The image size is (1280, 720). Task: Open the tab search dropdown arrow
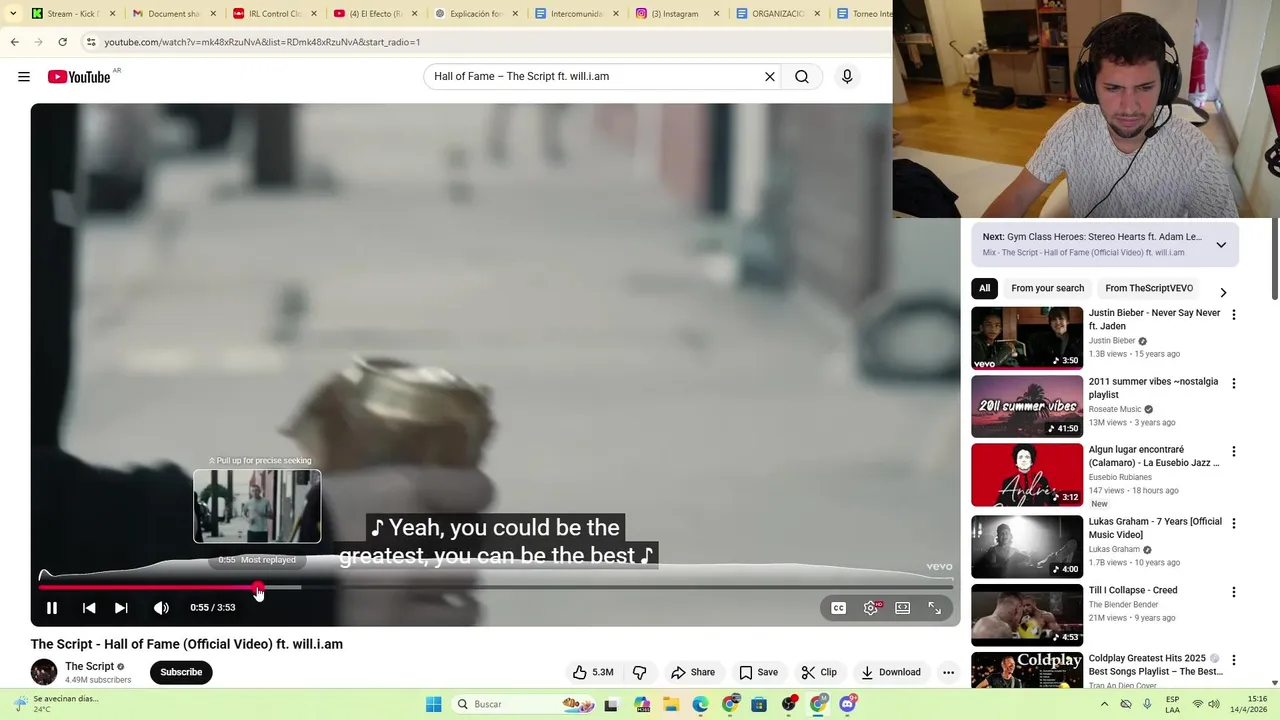point(12,14)
